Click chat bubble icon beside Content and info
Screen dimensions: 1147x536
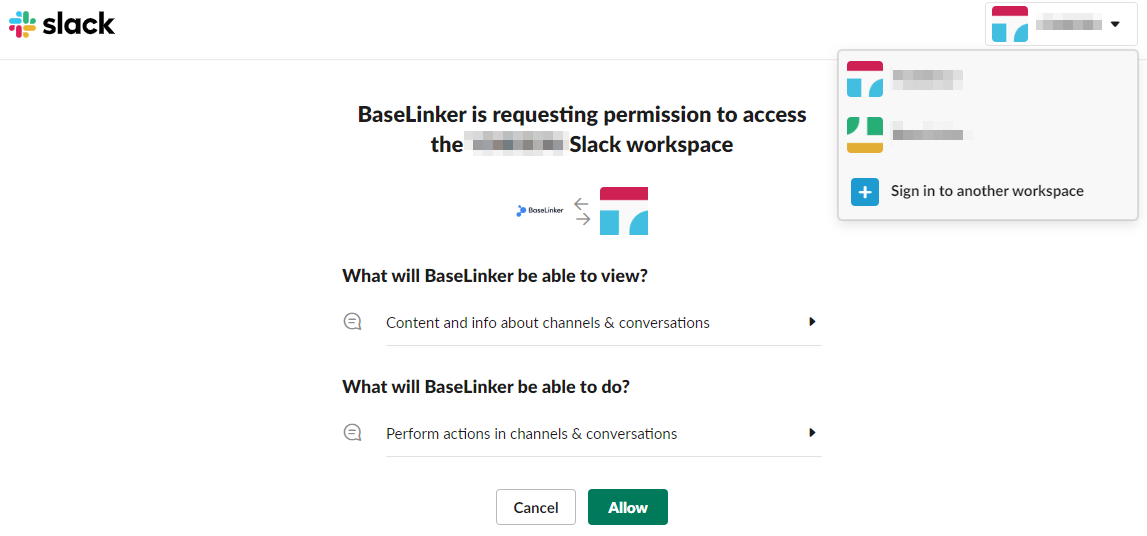pyautogui.click(x=352, y=322)
